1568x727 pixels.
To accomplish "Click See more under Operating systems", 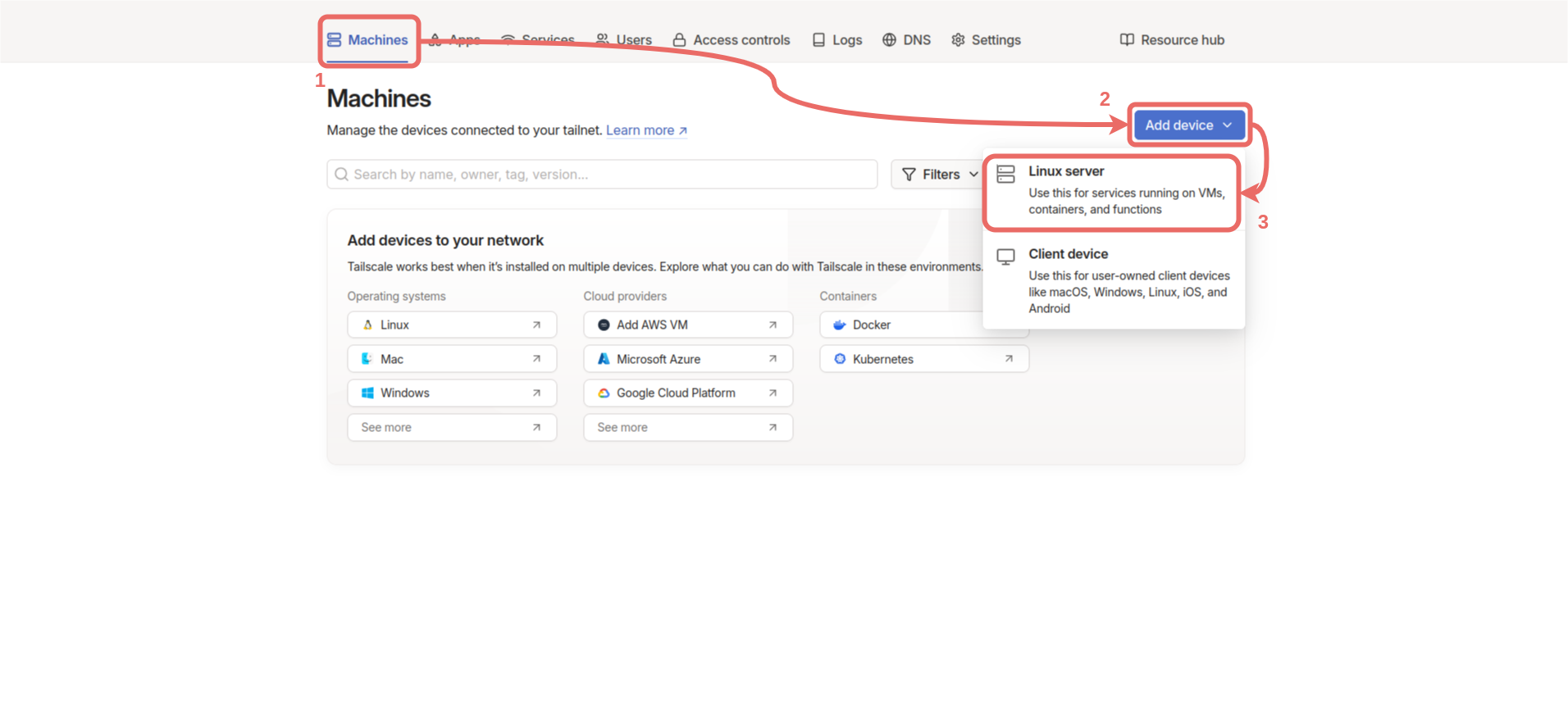I will (452, 428).
